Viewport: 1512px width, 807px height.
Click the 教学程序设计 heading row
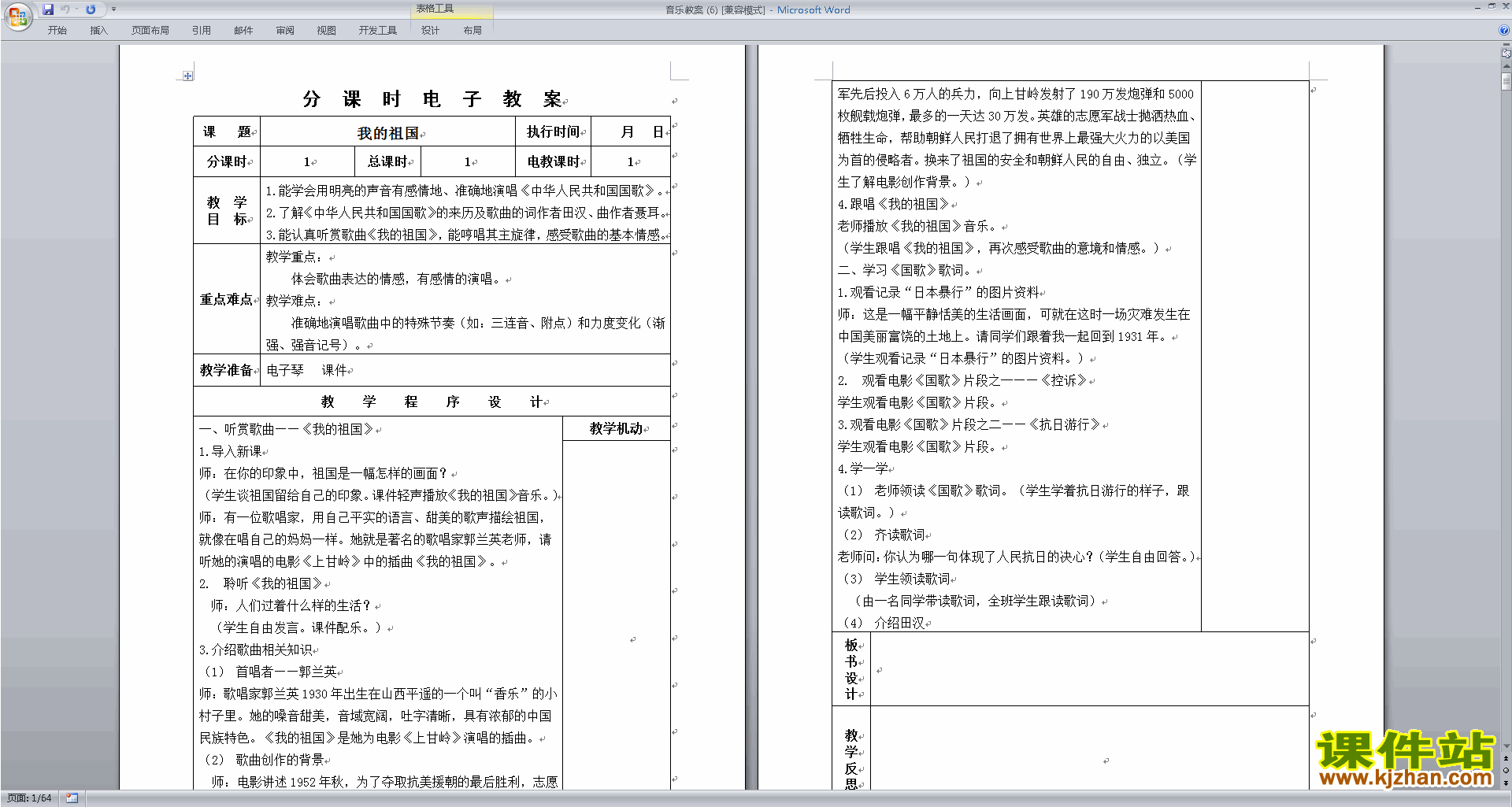[432, 402]
